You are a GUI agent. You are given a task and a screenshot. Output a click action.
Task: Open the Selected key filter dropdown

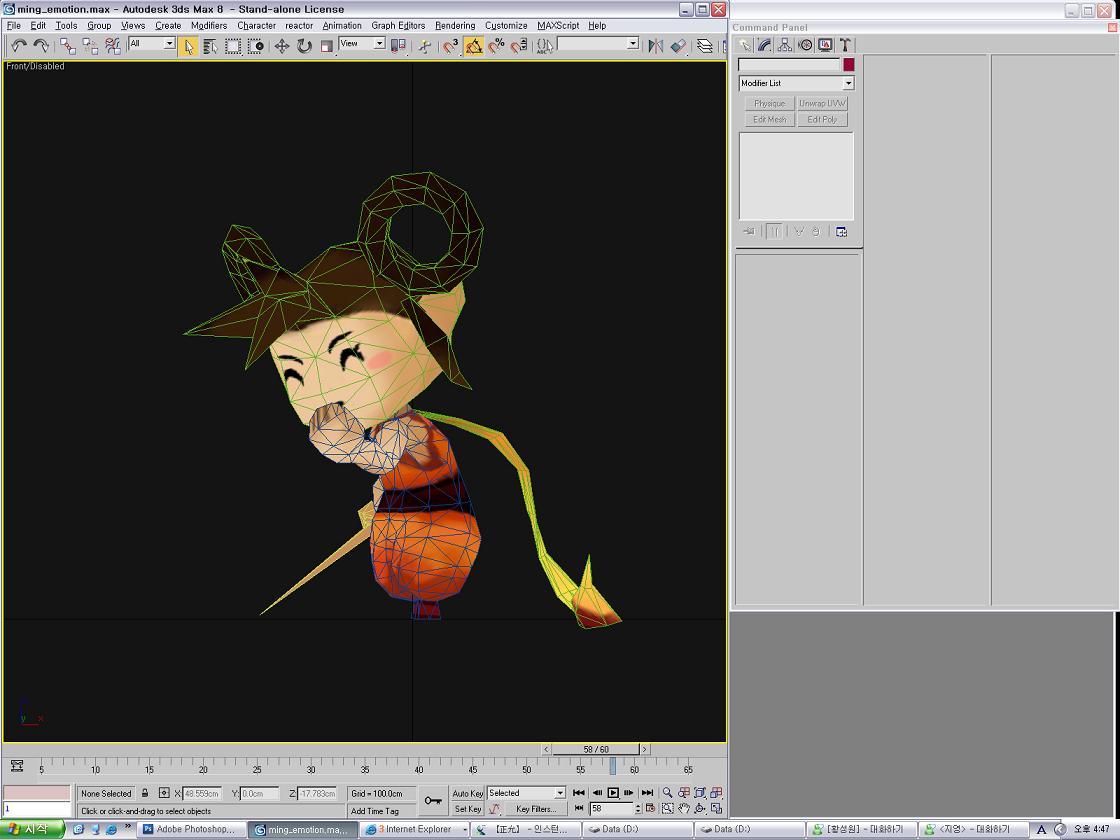[526, 793]
